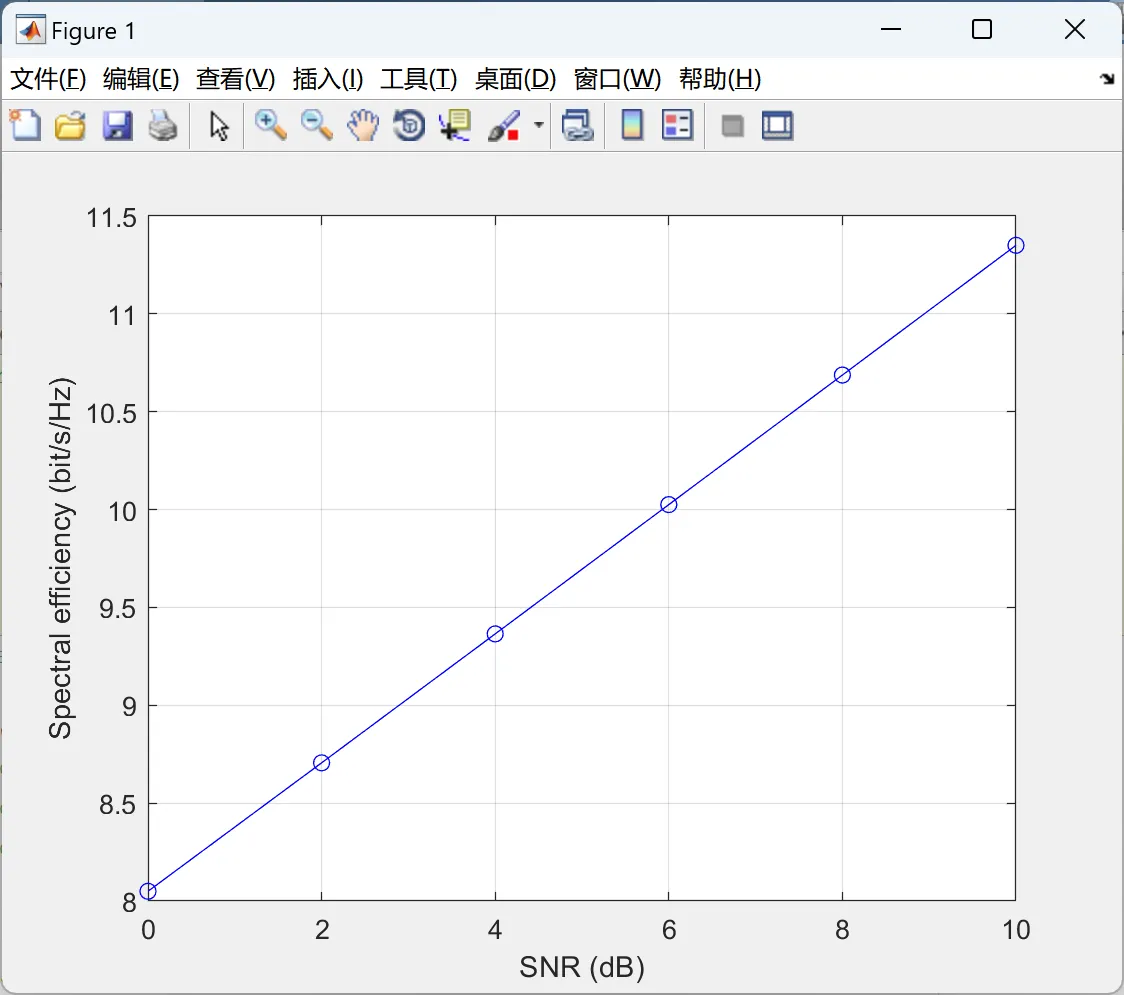Show plot tools and dock figure
This screenshot has height=995, width=1124.
pos(777,125)
